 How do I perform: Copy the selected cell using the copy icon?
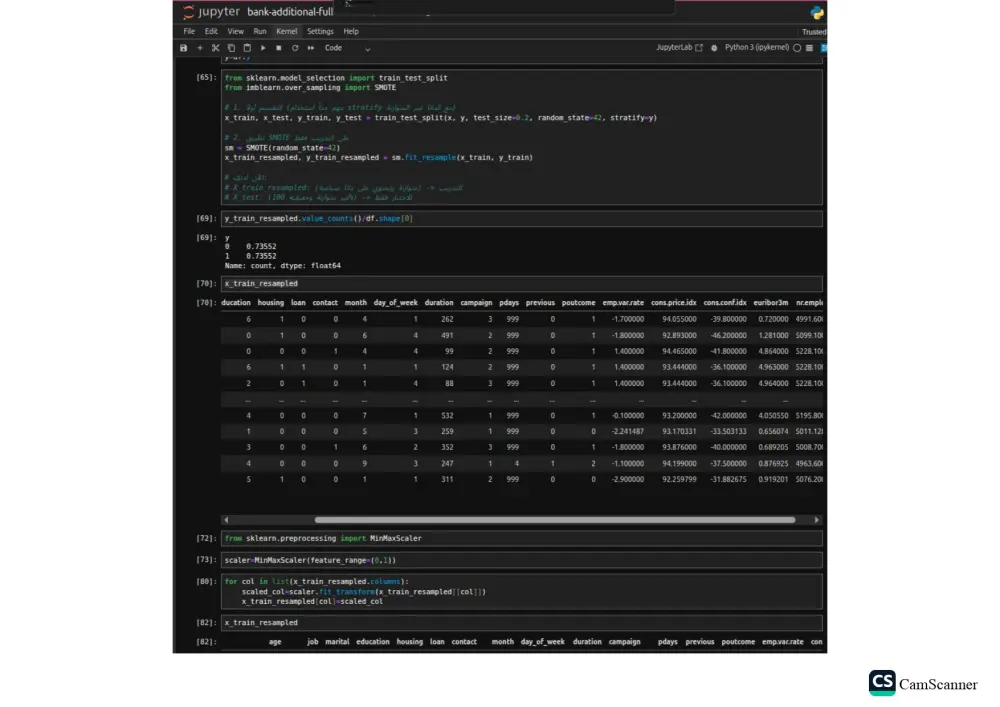point(231,47)
